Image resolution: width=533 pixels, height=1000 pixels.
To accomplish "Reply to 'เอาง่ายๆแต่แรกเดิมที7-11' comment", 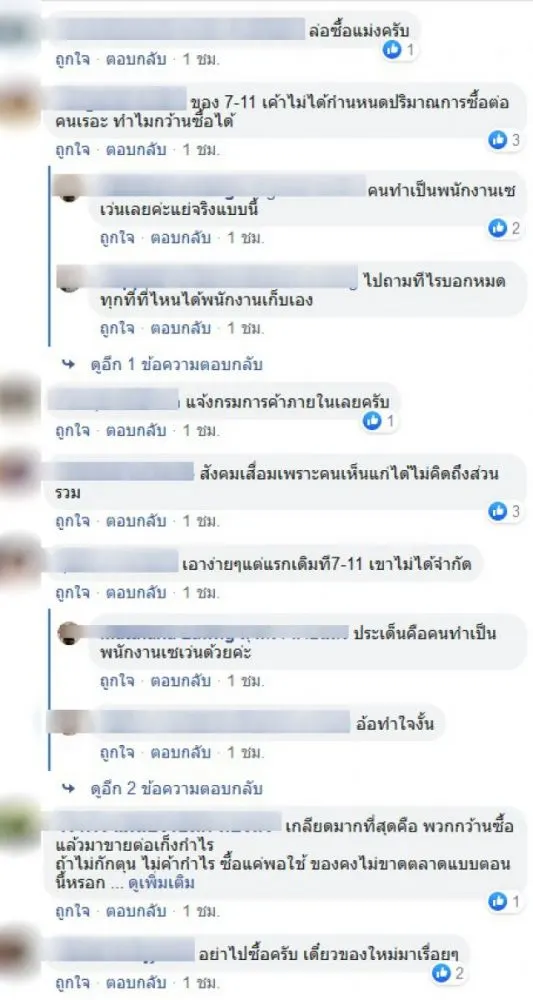I will tap(136, 592).
